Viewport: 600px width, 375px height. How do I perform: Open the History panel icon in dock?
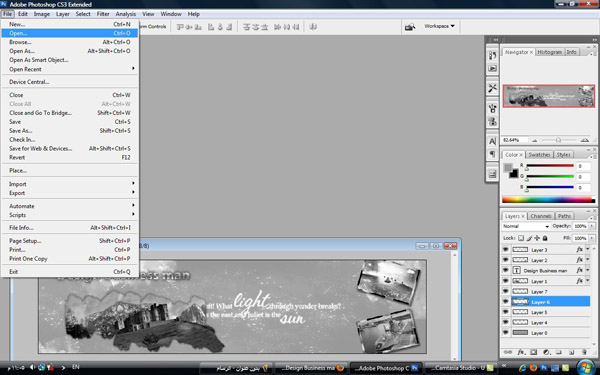492,55
